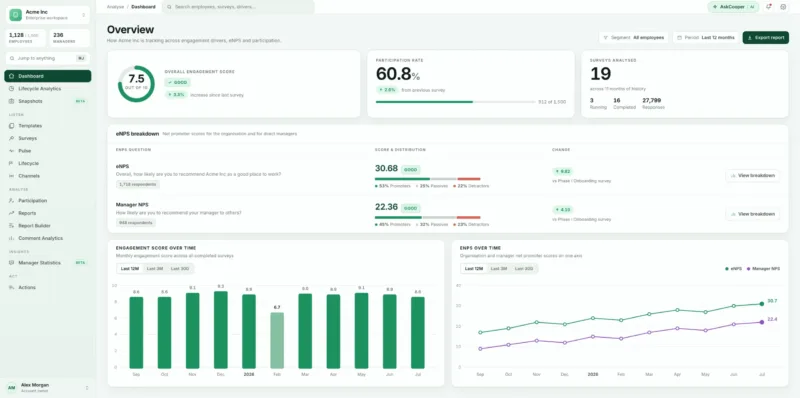Toggle the Manager NPS series in legend
The width and height of the screenshot is (800, 398).
pos(764,268)
